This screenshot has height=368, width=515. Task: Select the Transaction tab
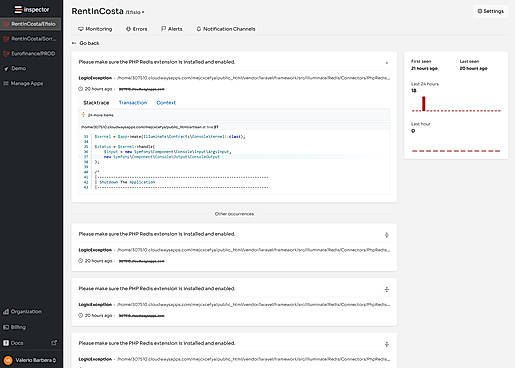pyautogui.click(x=133, y=103)
